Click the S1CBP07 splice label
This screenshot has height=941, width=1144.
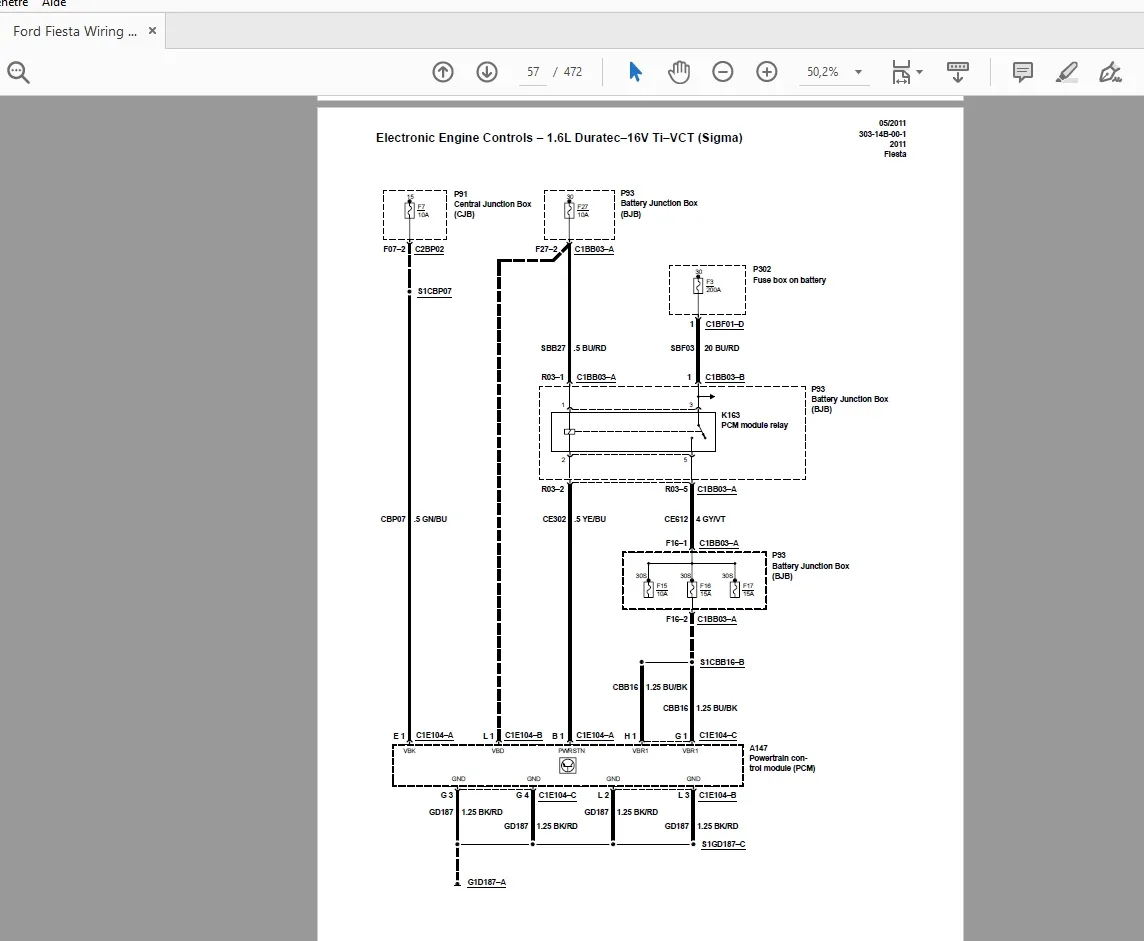[x=435, y=291]
